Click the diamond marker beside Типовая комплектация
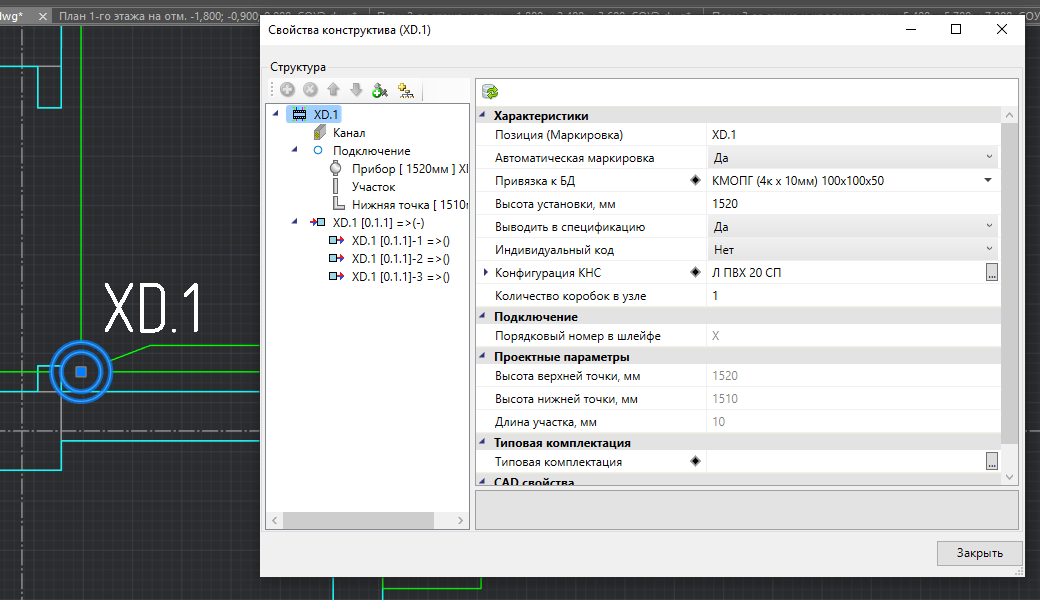This screenshot has width=1040, height=600. tap(695, 462)
